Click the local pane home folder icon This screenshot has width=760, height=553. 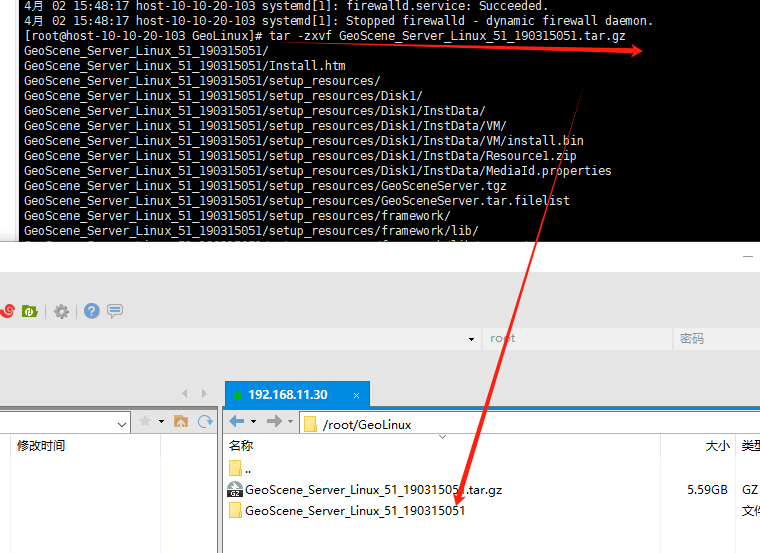pos(181,421)
